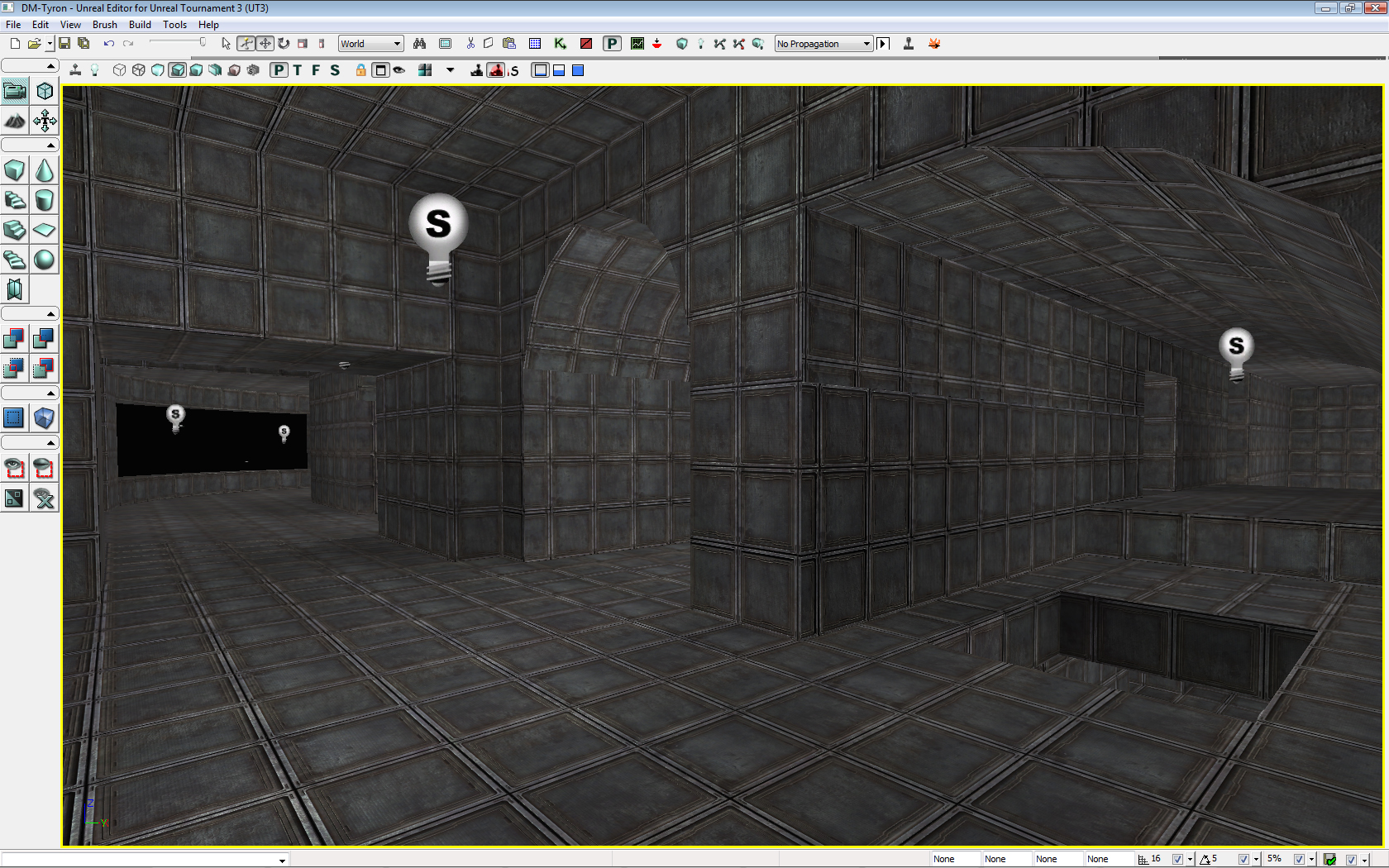Toggle viewport realtime joystick button
The image size is (1389, 868).
tap(75, 70)
